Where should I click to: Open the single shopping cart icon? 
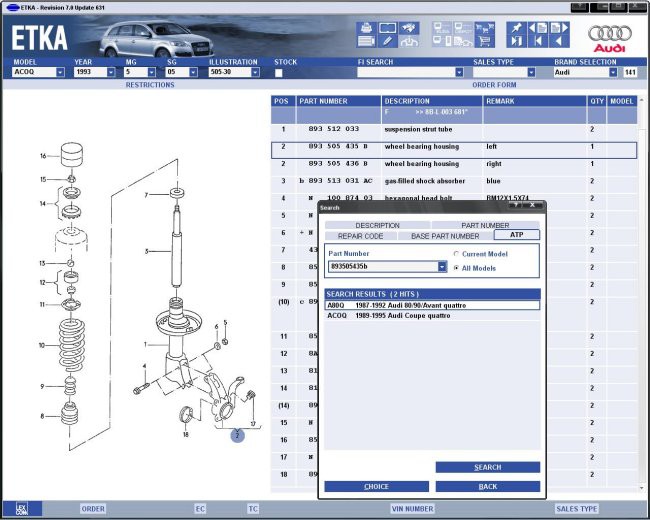tap(485, 41)
